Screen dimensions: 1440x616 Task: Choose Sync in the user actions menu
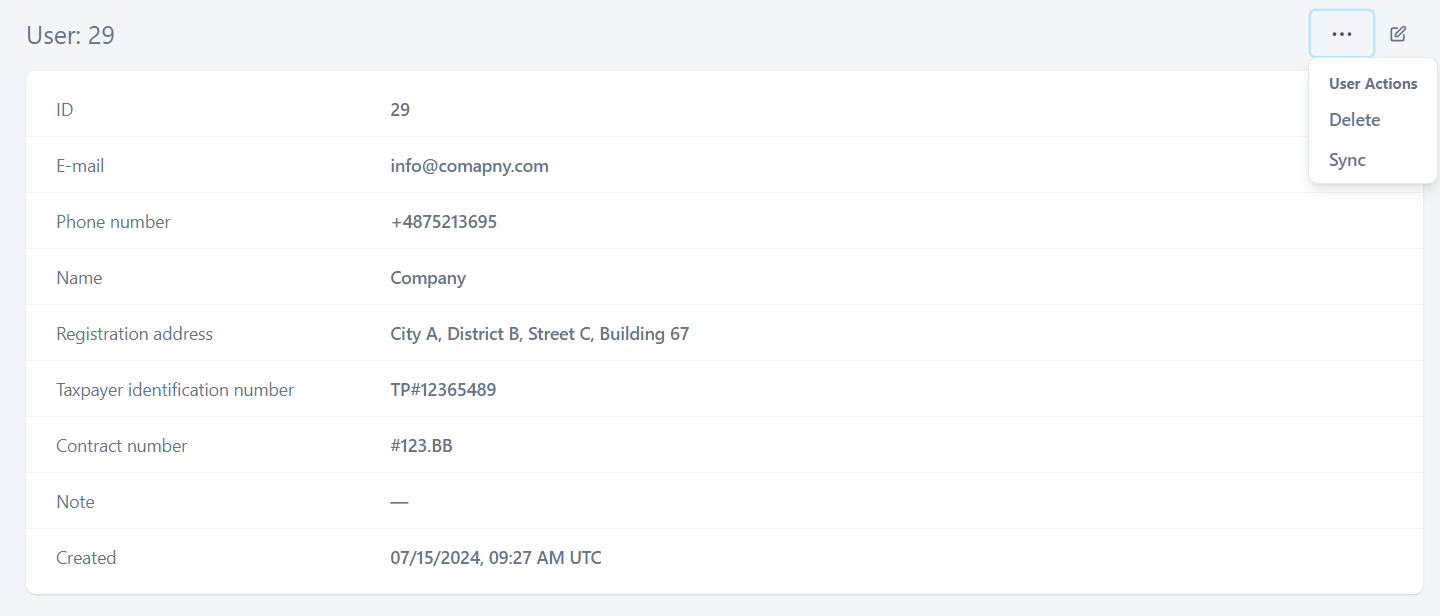tap(1347, 160)
